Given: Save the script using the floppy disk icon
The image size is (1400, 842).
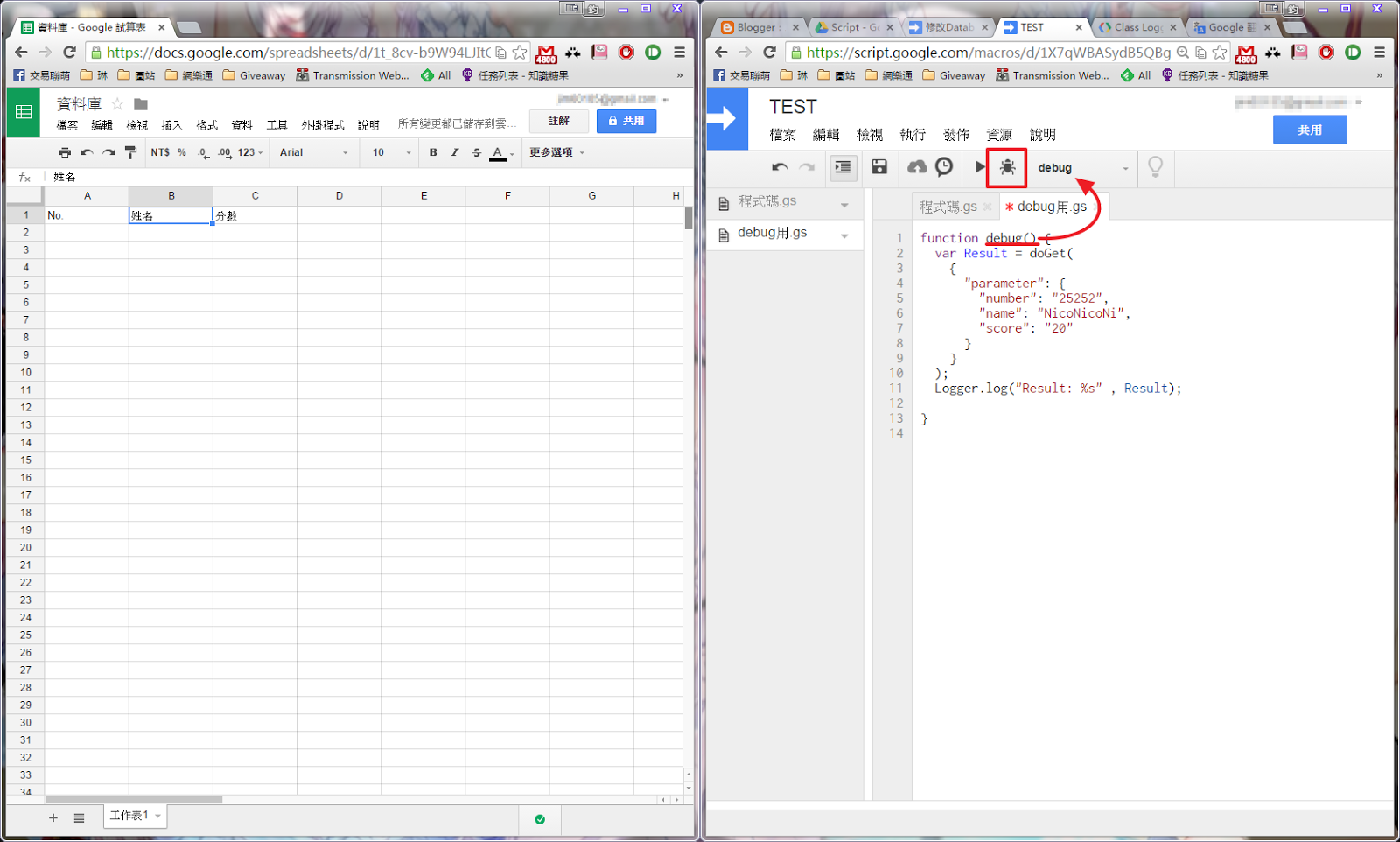Looking at the screenshot, I should tap(879, 166).
